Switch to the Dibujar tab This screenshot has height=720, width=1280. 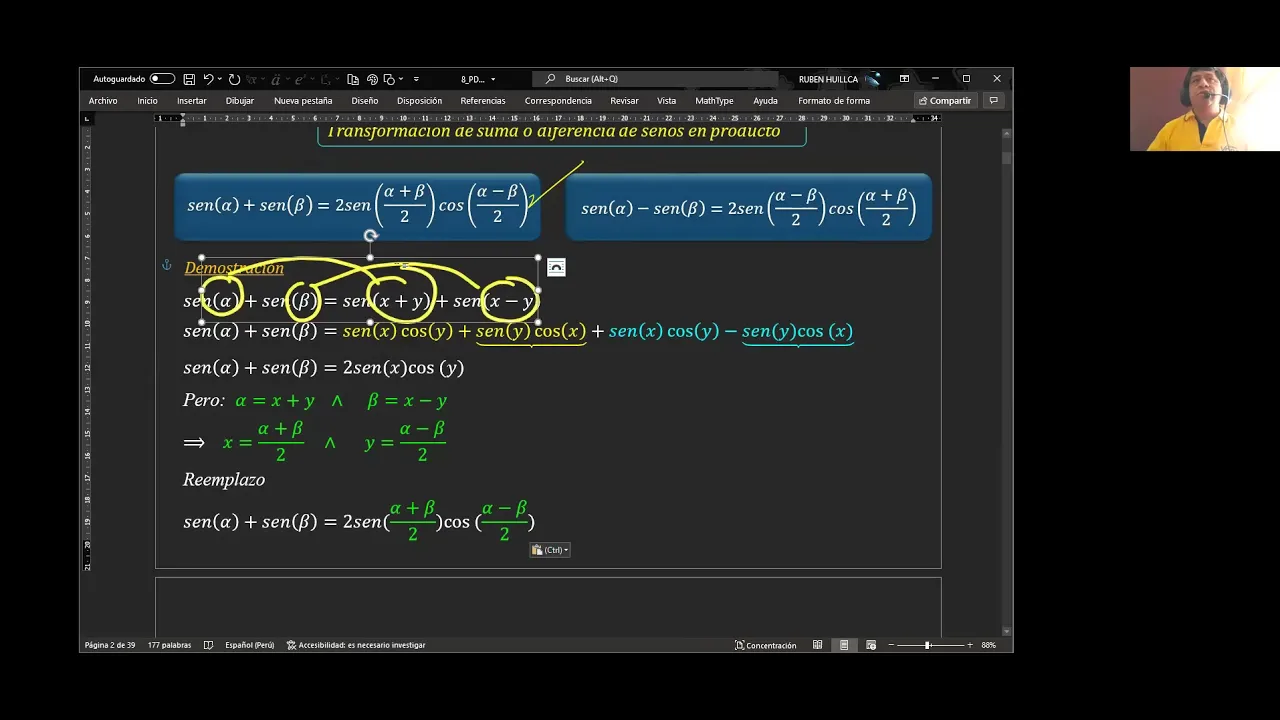pos(240,101)
